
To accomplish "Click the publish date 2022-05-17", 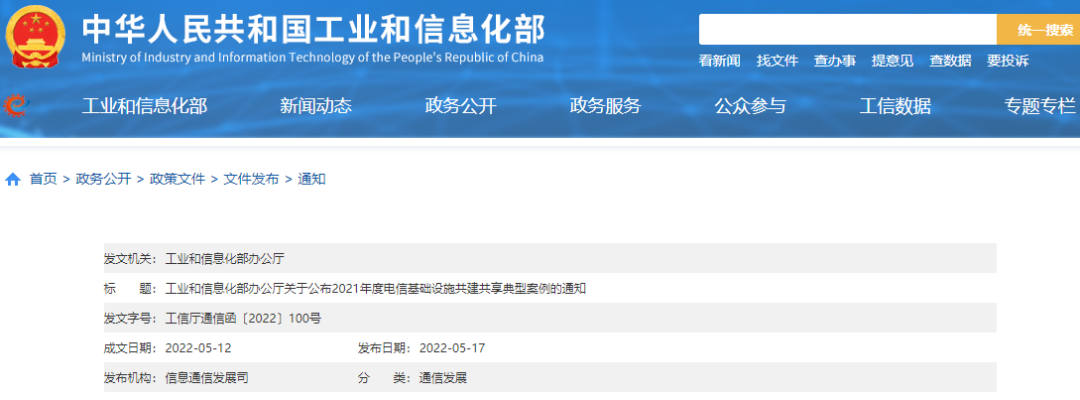I will (452, 348).
